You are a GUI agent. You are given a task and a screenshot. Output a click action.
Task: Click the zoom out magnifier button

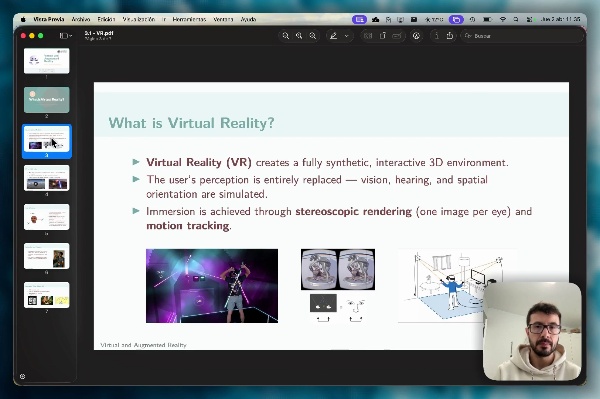[285, 36]
